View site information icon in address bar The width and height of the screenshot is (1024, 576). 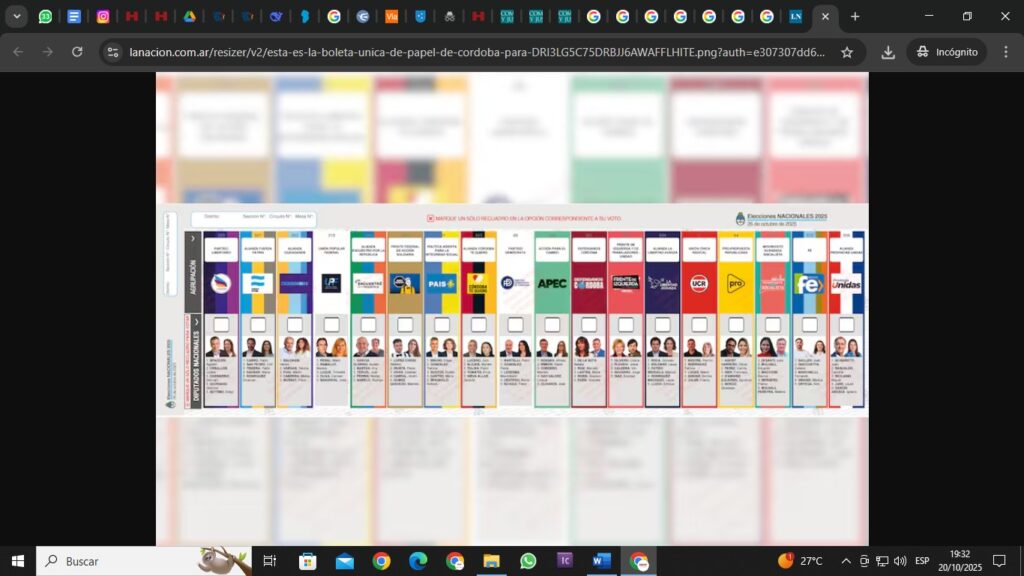[113, 52]
